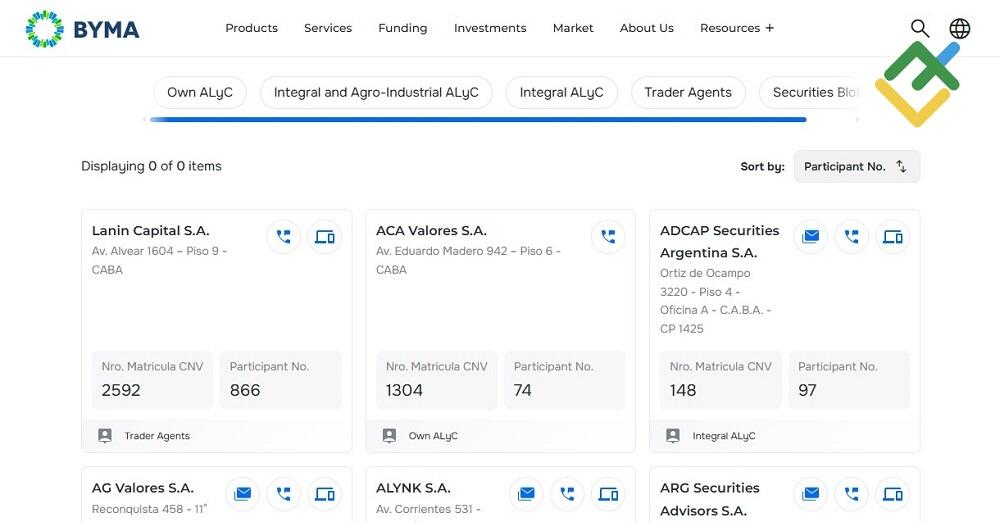Click matricula number 2592
Screen dimensions: 1000x522
click(x=121, y=390)
